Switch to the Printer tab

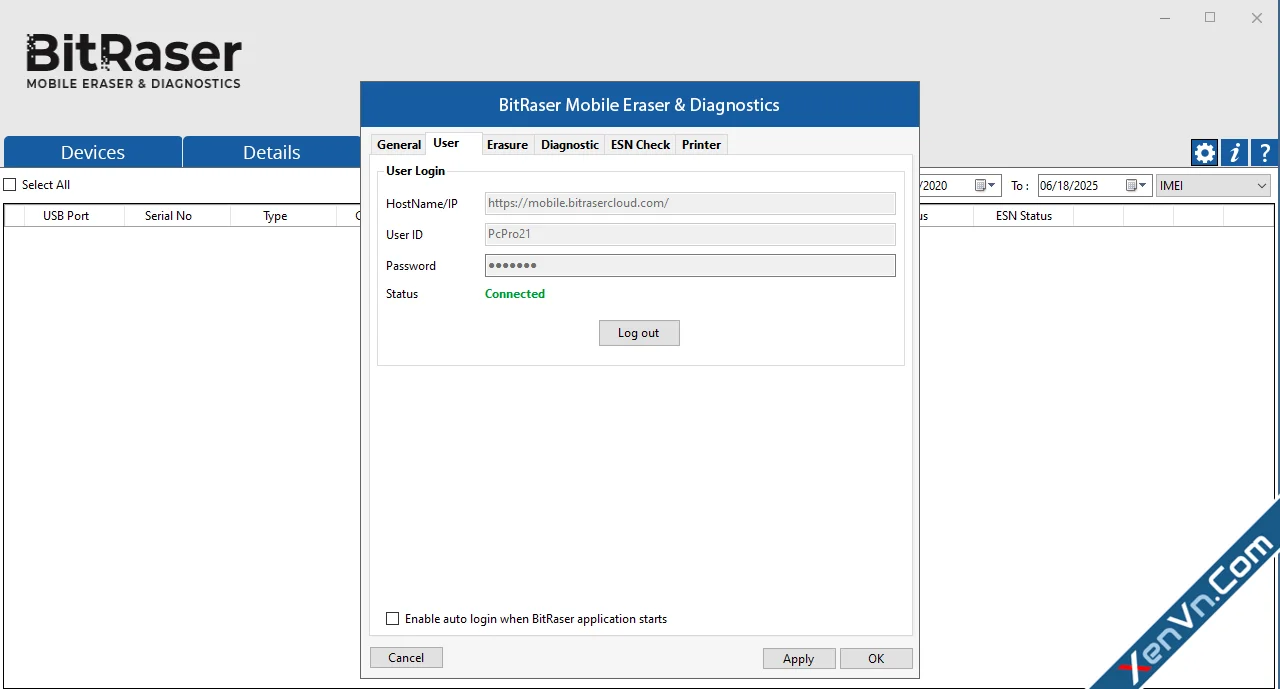(x=701, y=145)
